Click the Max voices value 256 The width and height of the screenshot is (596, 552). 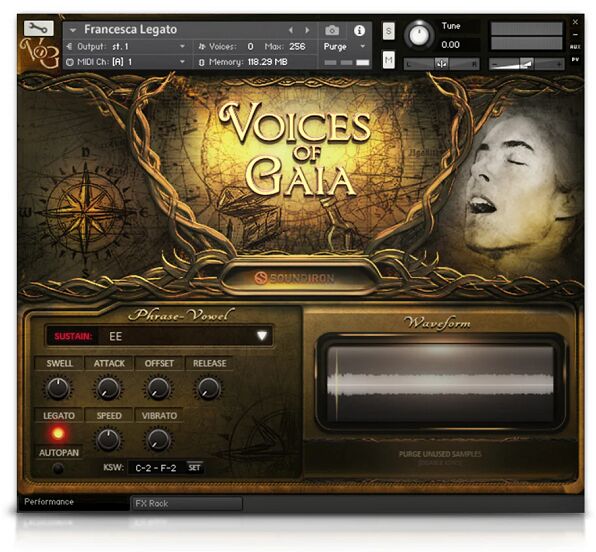coord(297,47)
